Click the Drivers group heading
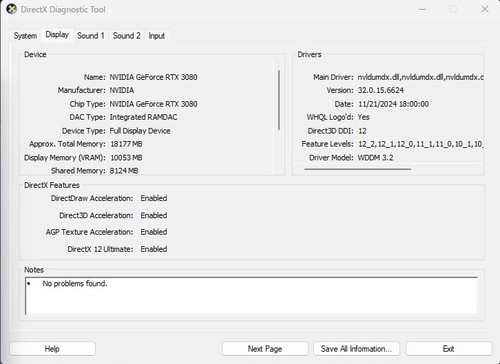 309,55
